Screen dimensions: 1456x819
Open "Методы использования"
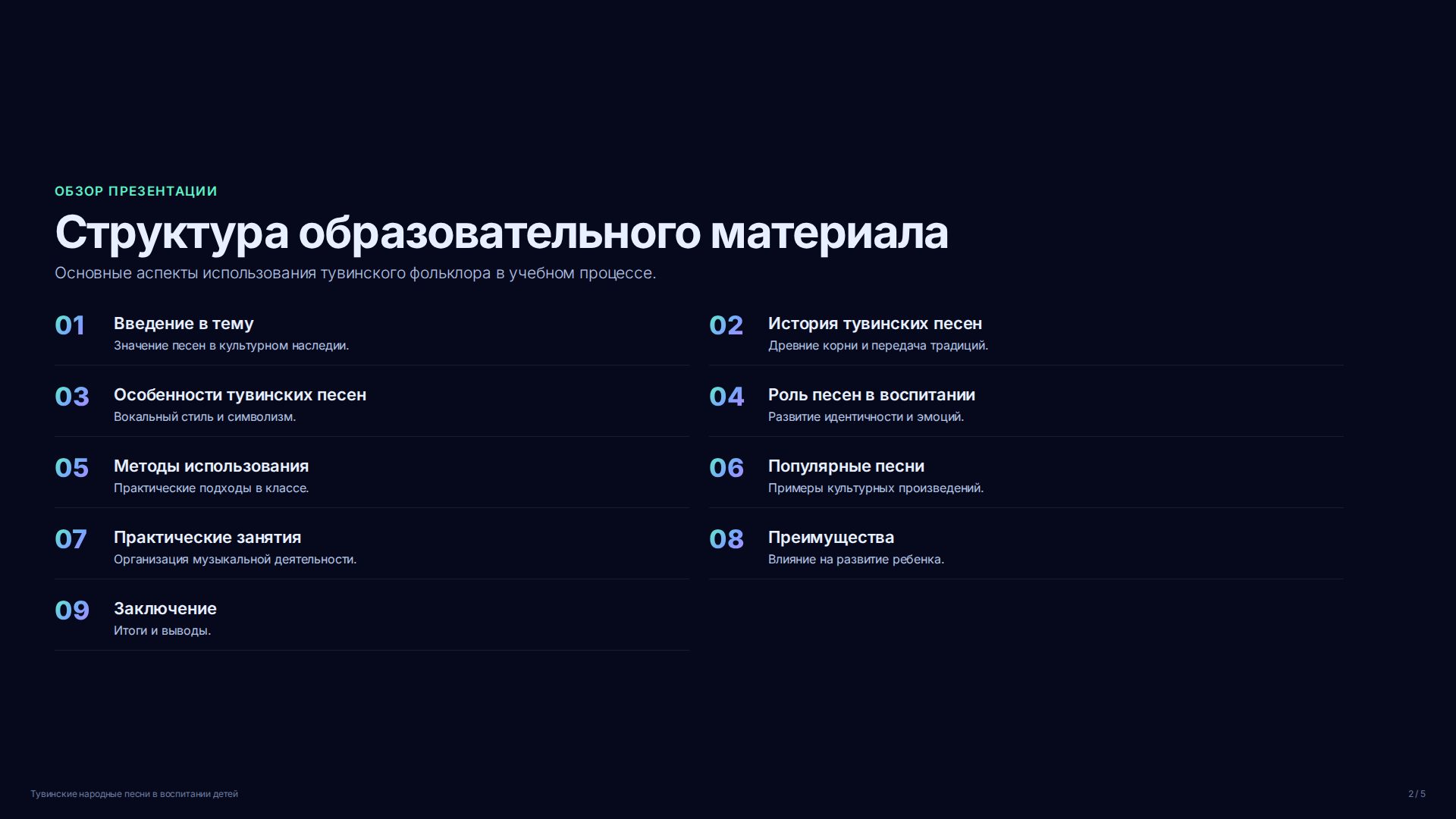(211, 466)
